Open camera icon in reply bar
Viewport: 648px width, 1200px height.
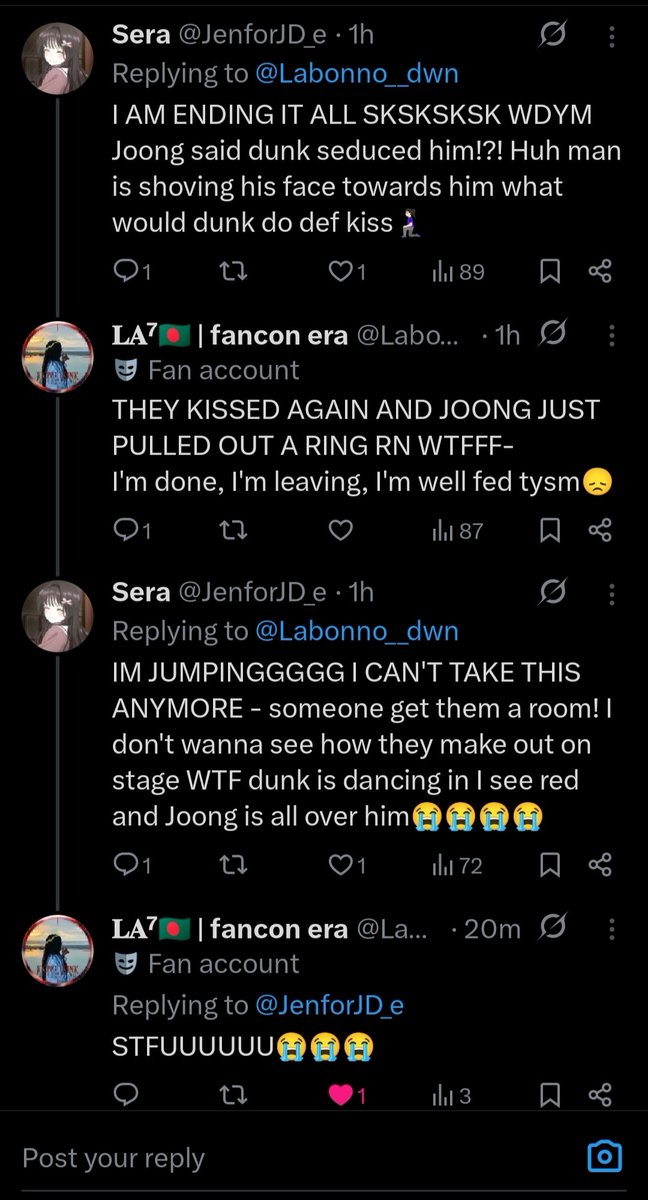pos(603,1158)
